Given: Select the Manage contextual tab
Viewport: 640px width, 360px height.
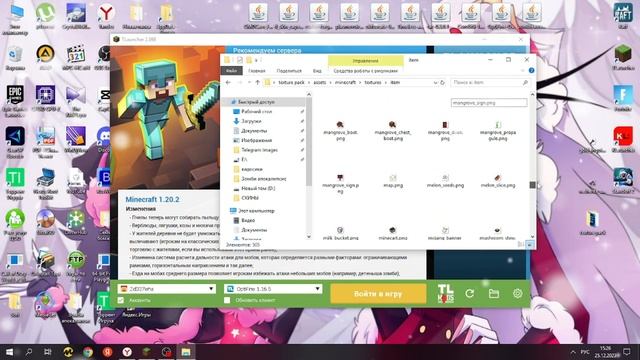Looking at the screenshot, I should (x=366, y=61).
